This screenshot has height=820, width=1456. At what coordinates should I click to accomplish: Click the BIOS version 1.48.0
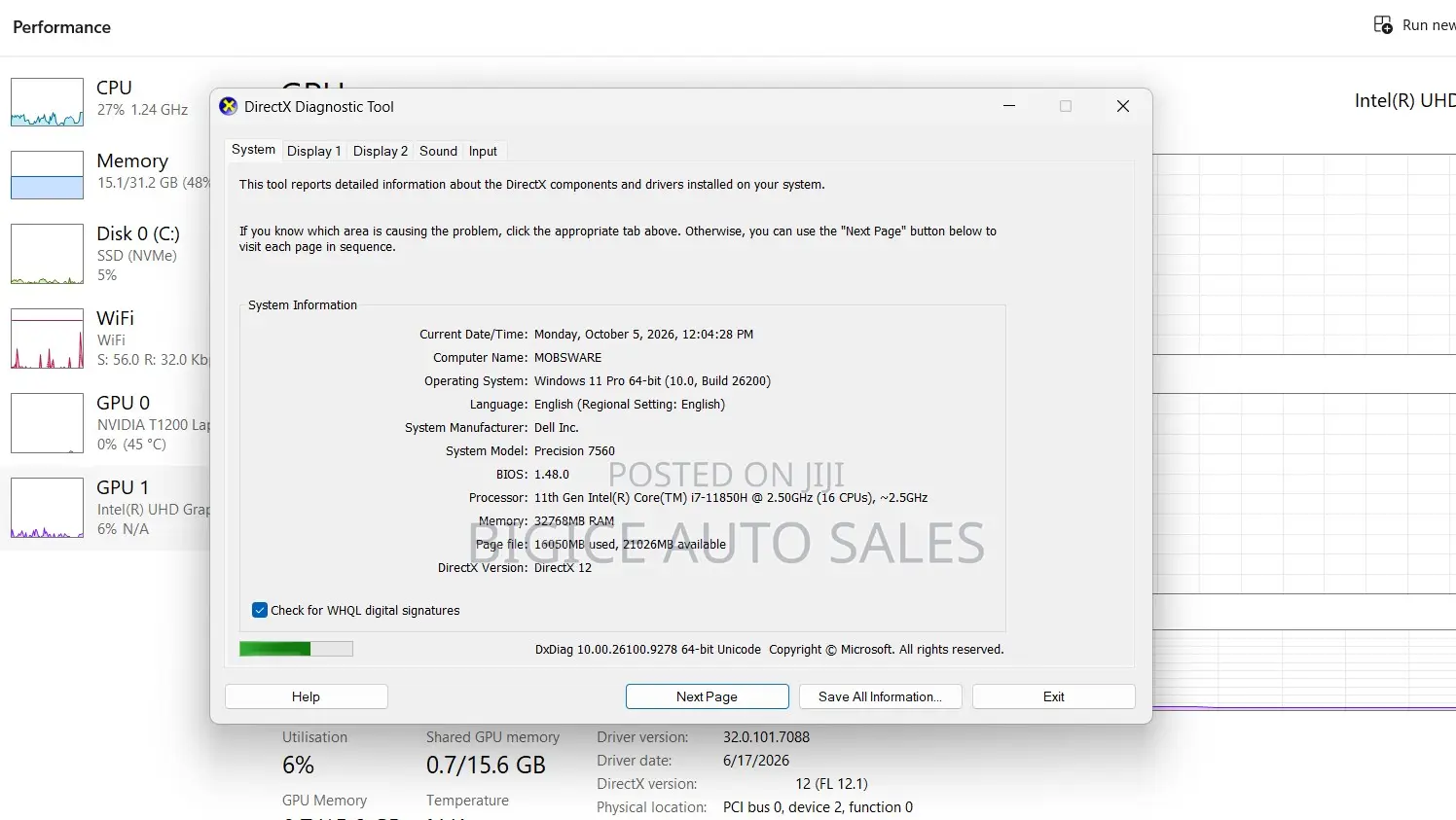552,475
